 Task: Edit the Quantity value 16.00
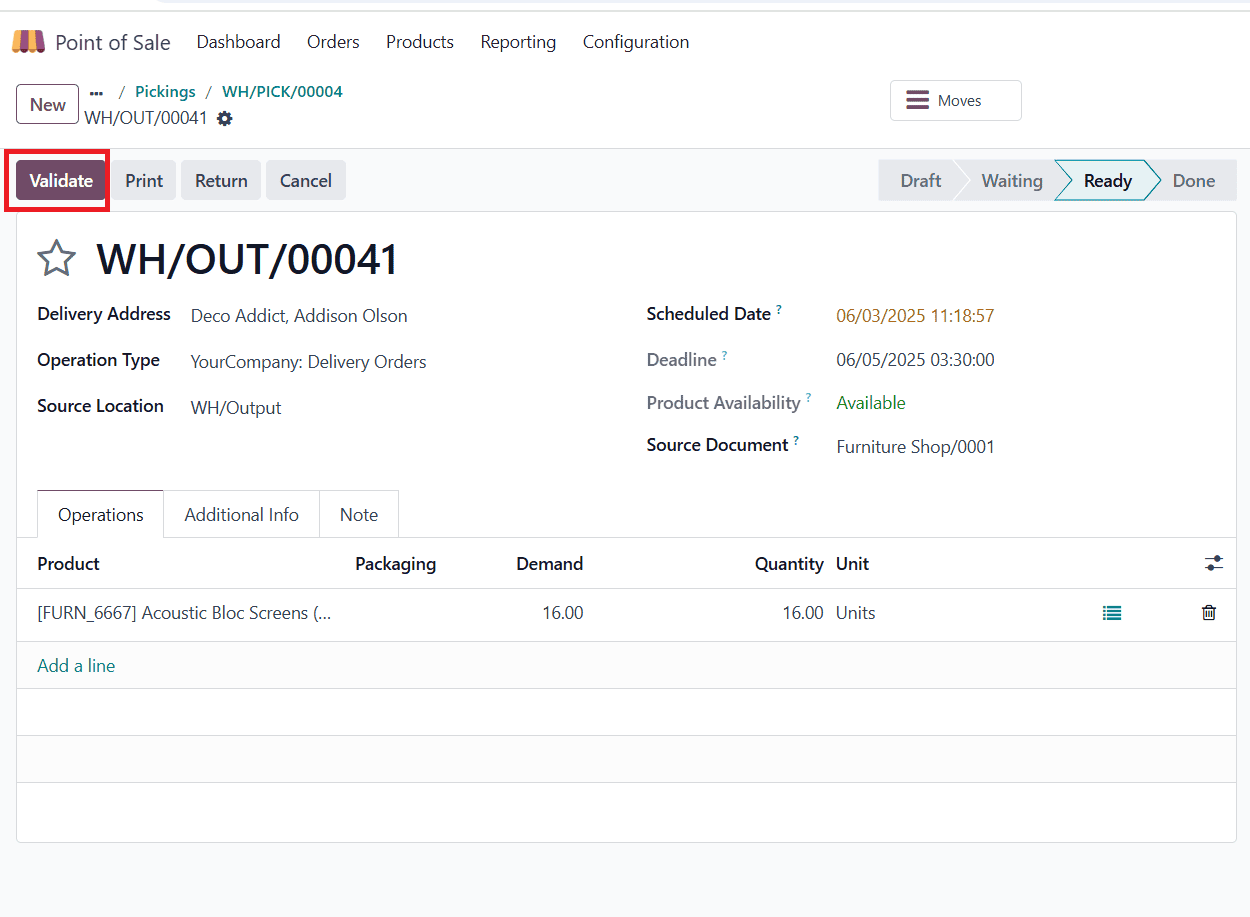click(803, 613)
